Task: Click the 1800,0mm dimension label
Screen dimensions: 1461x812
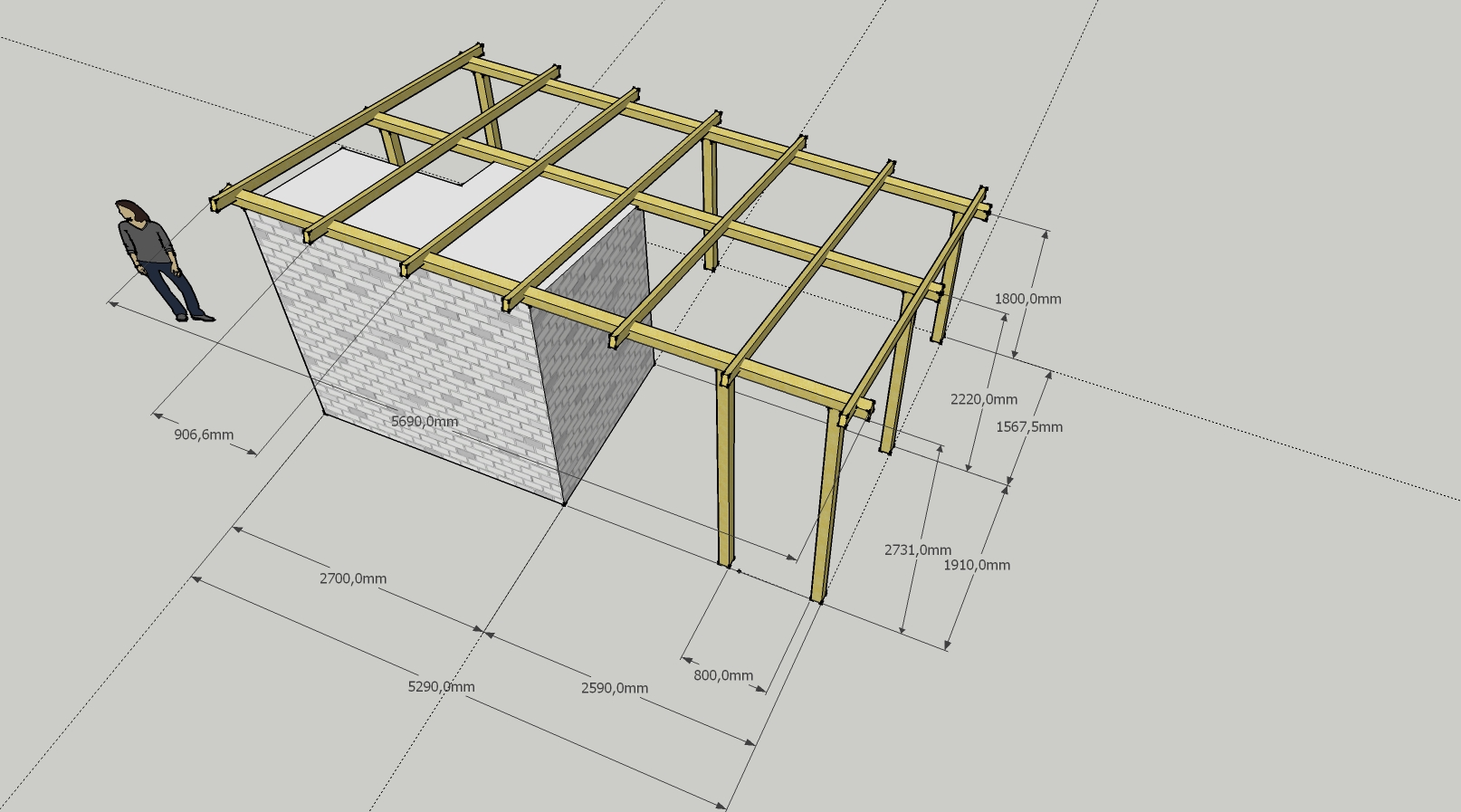Action: pos(1027,299)
